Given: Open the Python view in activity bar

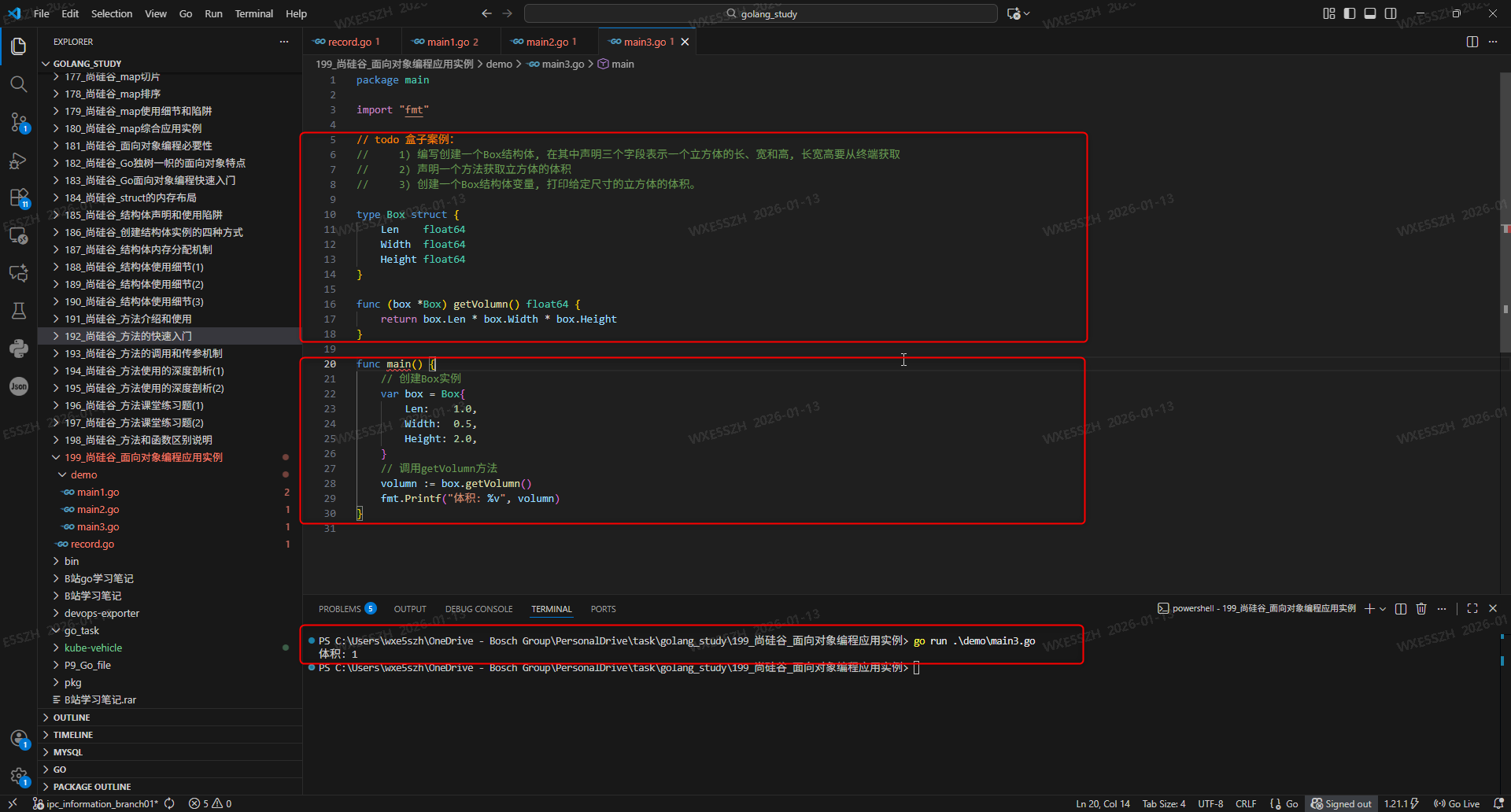Looking at the screenshot, I should tap(19, 349).
